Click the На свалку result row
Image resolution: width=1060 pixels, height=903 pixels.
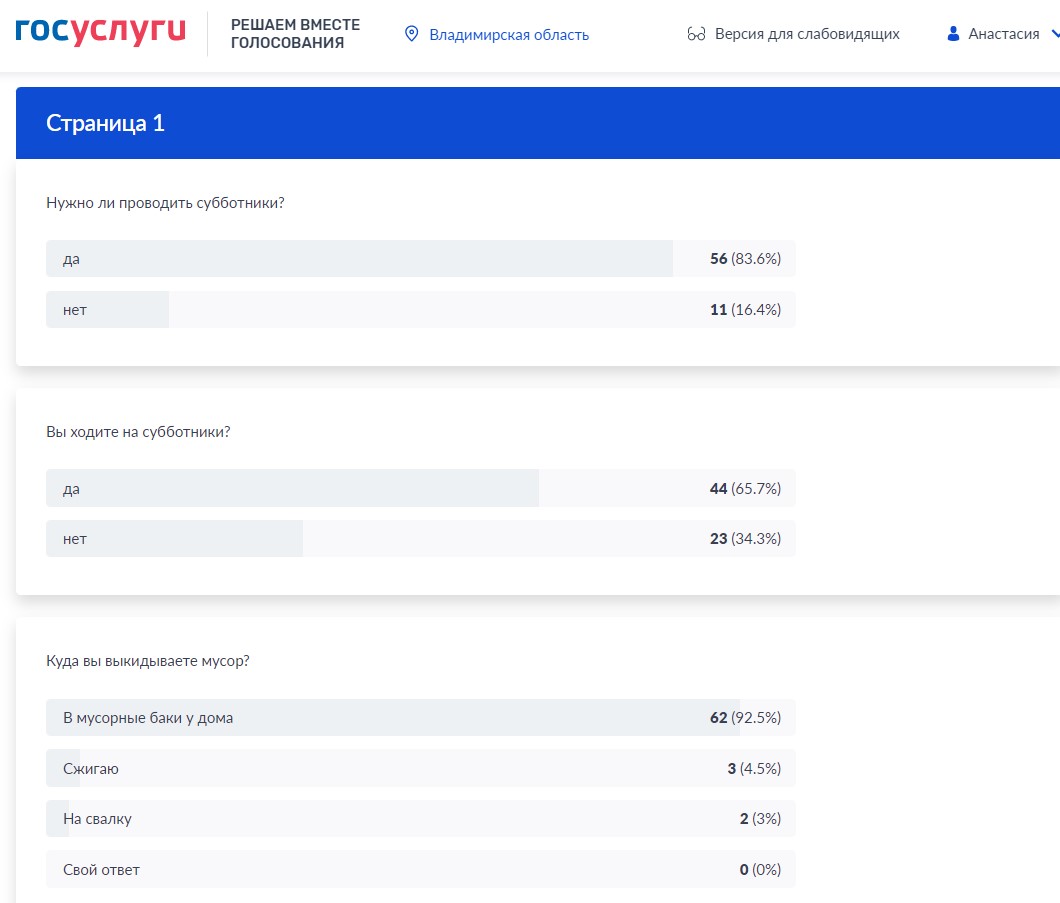click(x=420, y=819)
